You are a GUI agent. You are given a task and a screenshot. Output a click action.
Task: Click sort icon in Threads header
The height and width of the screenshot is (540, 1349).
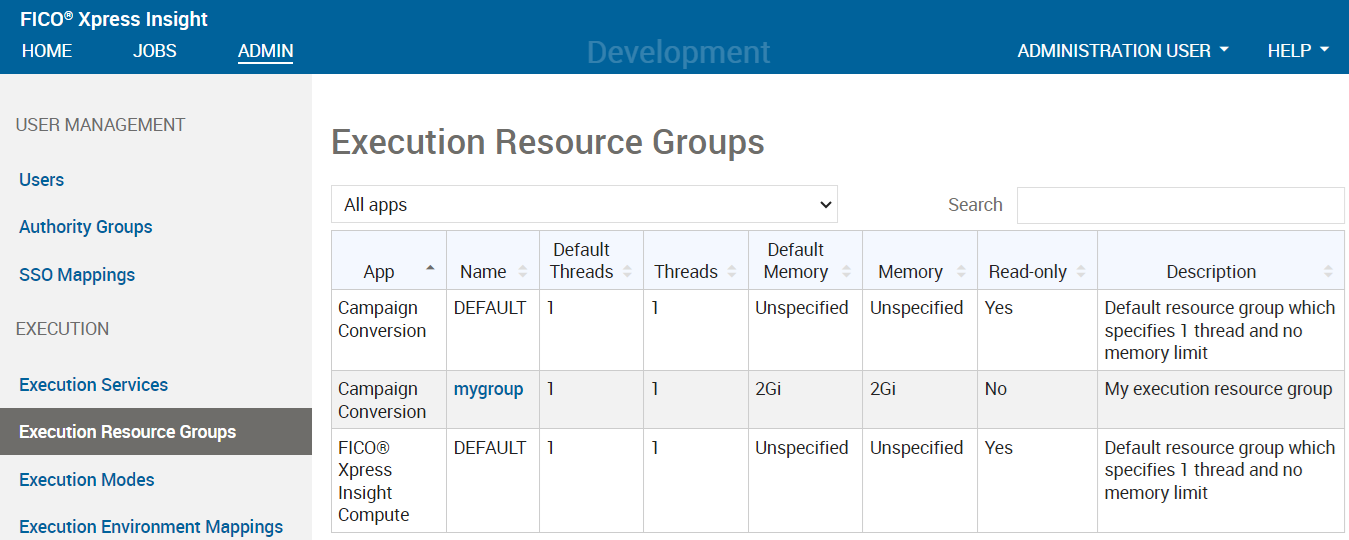[x=732, y=272]
